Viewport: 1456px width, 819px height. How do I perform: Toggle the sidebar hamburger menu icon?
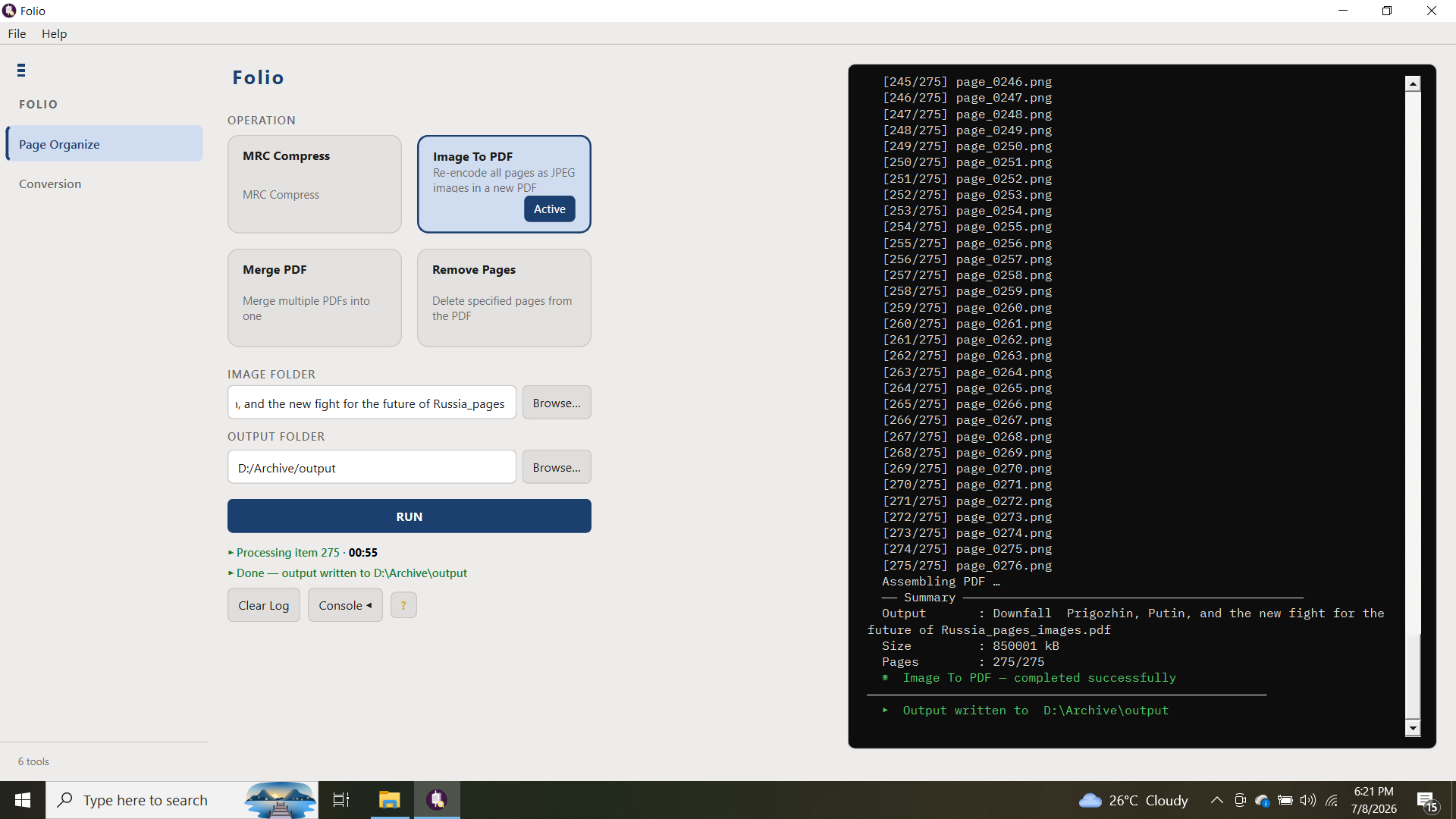point(21,71)
